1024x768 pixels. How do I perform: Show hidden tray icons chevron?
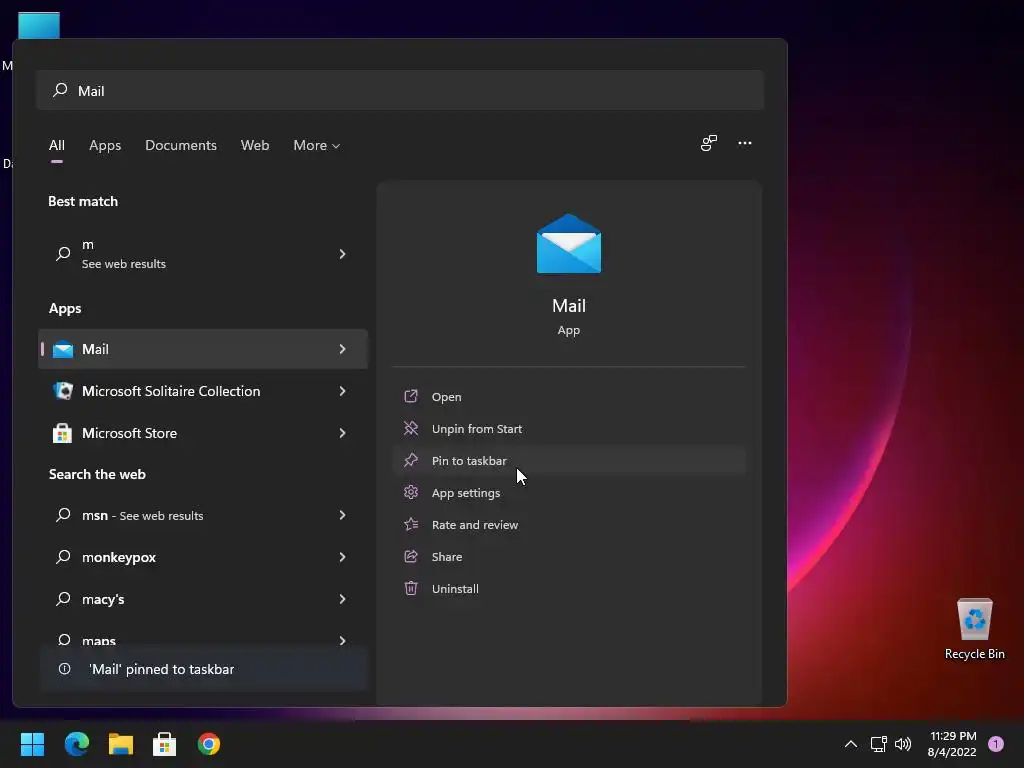tap(850, 744)
